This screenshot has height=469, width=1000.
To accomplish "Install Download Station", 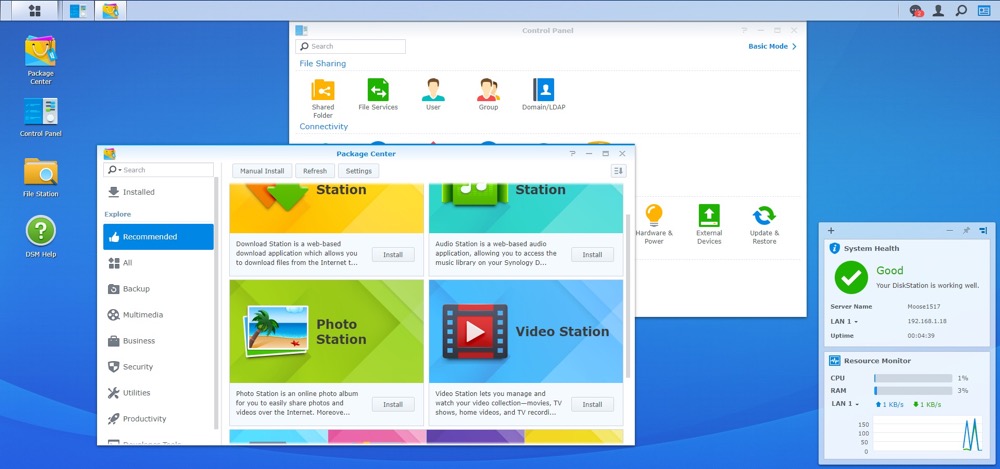I will click(x=393, y=255).
